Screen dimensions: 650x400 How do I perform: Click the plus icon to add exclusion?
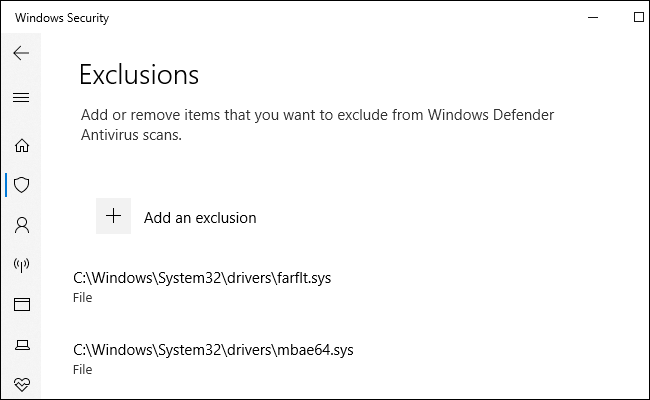(113, 216)
